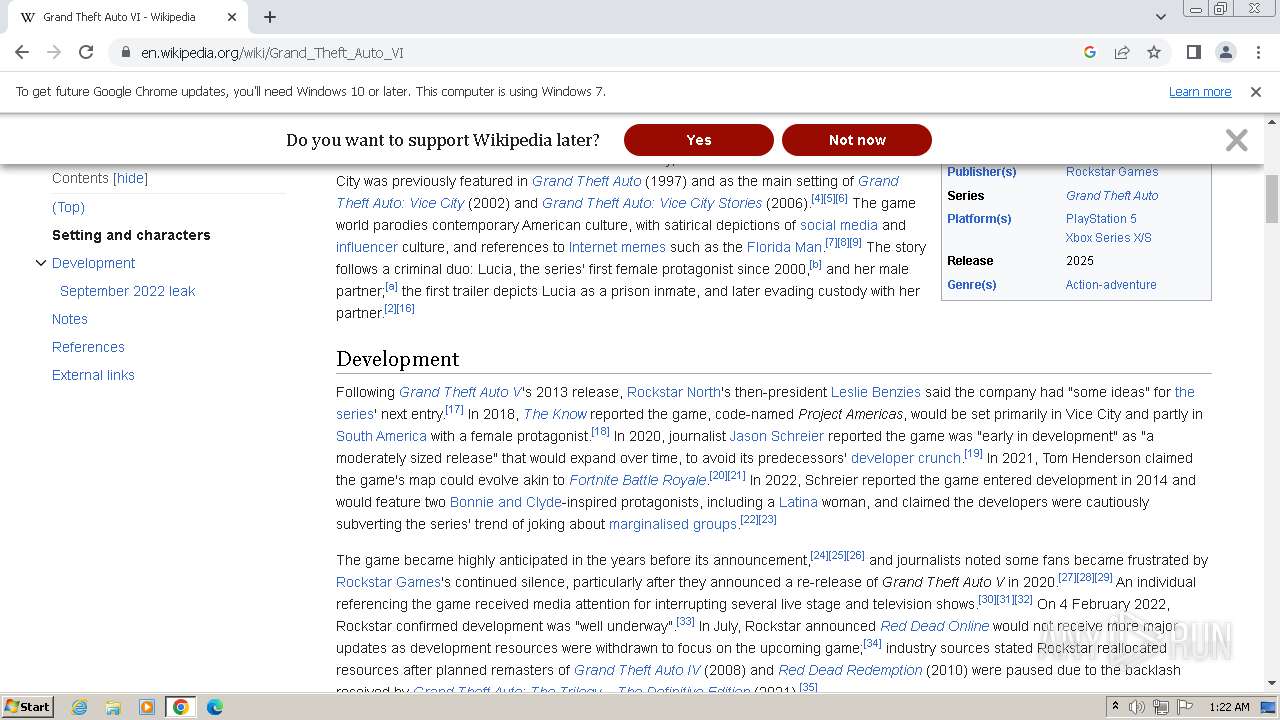
Task: Open taskbar clock 1:22 AM
Action: [x=1229, y=707]
